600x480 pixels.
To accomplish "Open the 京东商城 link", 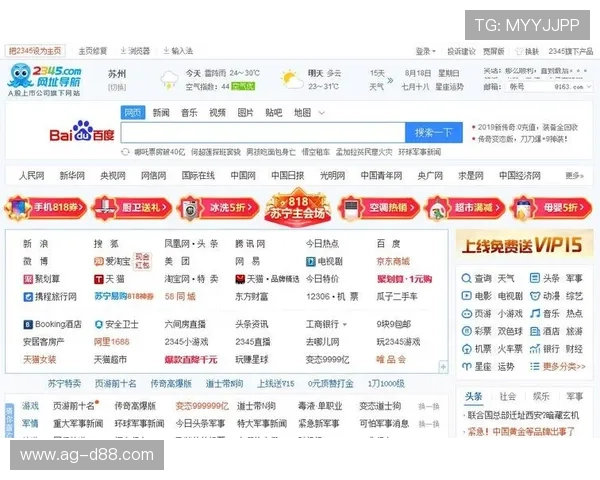I will tap(393, 261).
